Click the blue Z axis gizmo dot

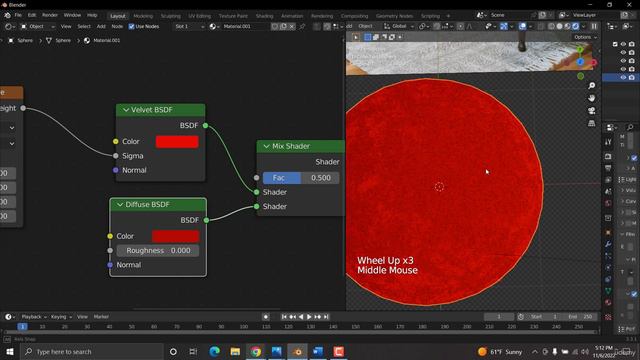coord(580,62)
